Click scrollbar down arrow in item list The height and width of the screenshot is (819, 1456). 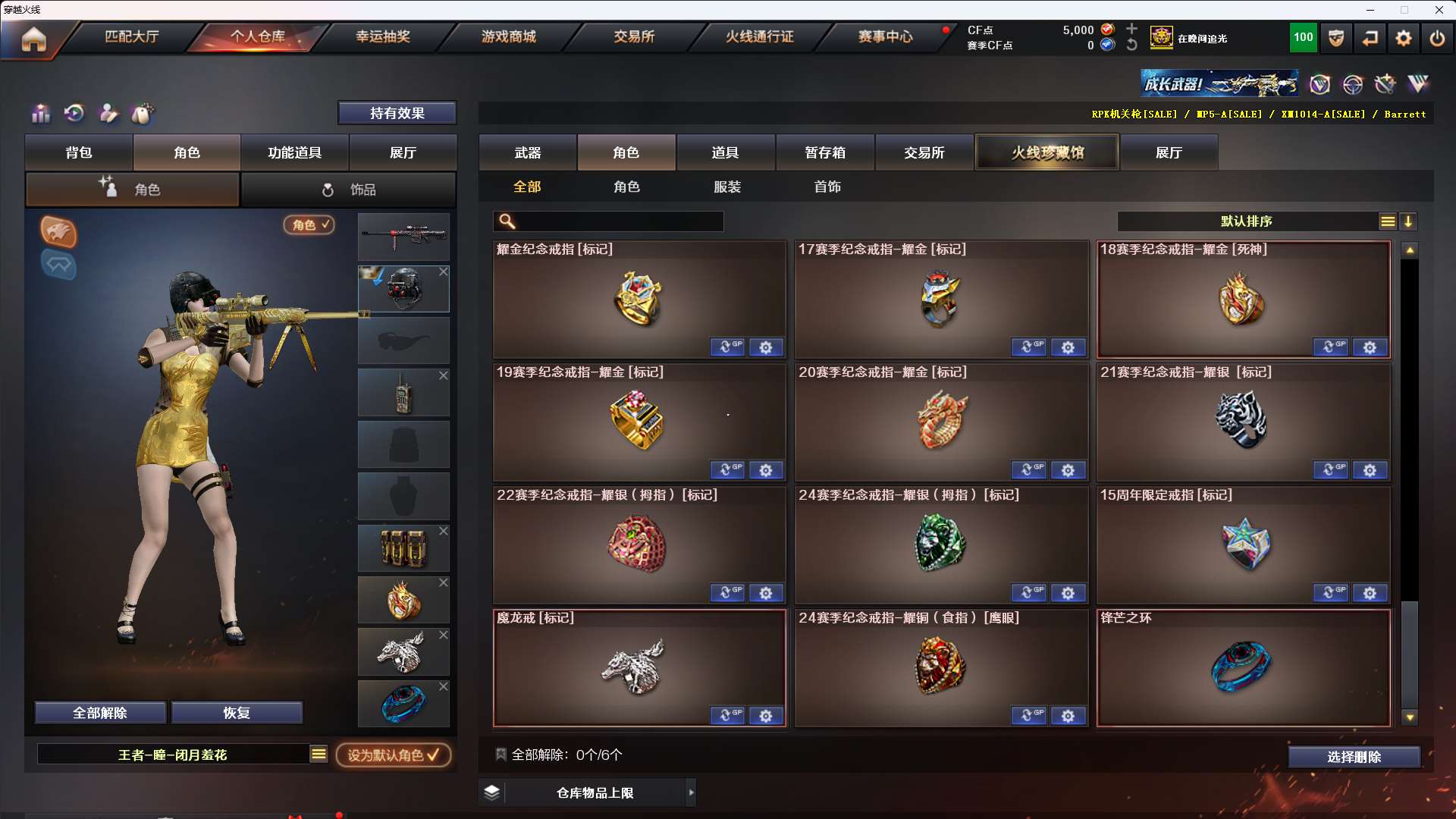[1410, 717]
